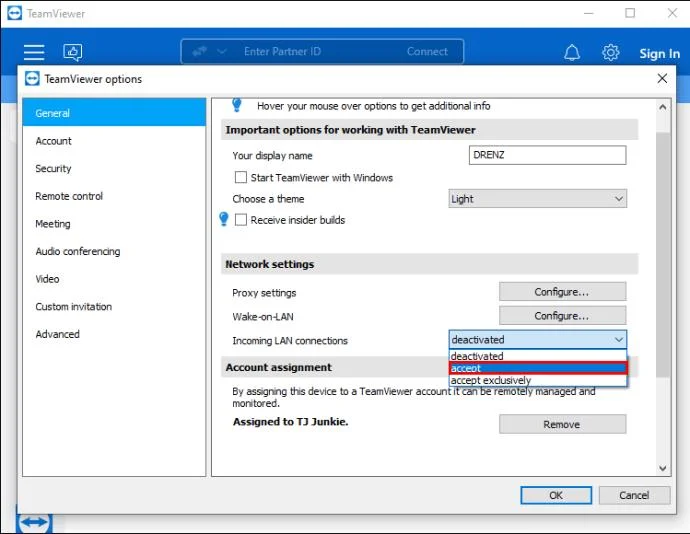Click the lightbulb hint icon at top
Viewport: 690px width, 534px height.
pos(237,105)
